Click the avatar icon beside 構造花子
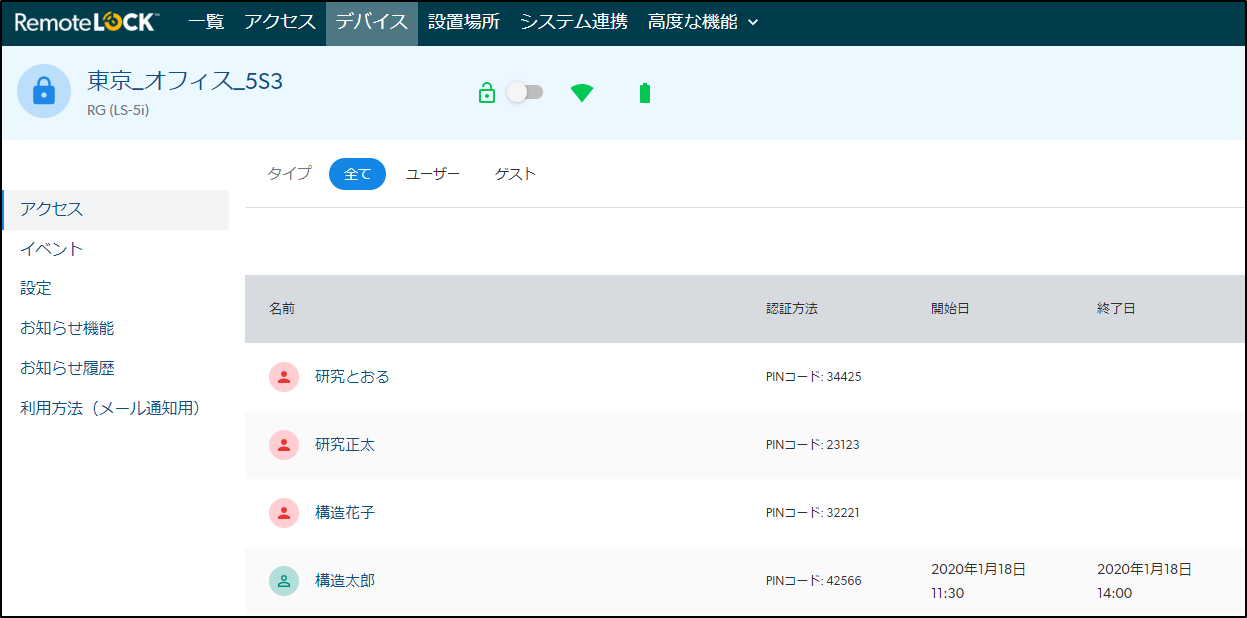Image resolution: width=1247 pixels, height=618 pixels. click(x=285, y=513)
